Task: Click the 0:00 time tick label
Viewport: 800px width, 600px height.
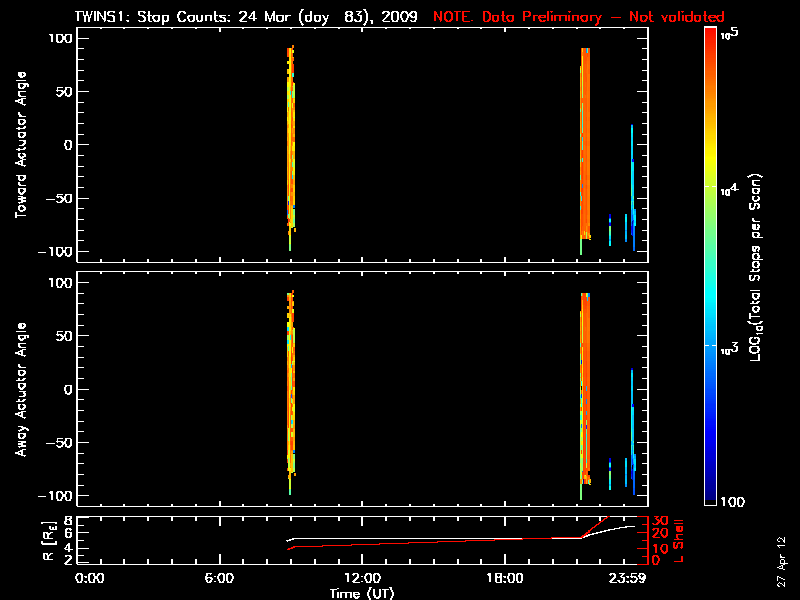Action: pyautogui.click(x=90, y=578)
